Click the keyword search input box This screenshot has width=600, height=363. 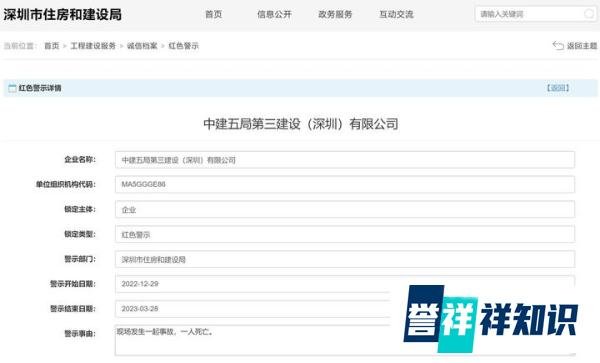[x=536, y=14]
